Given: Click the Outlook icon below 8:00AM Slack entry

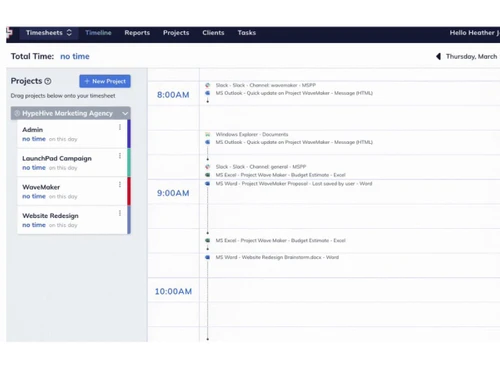Looking at the screenshot, I should coord(208,93).
